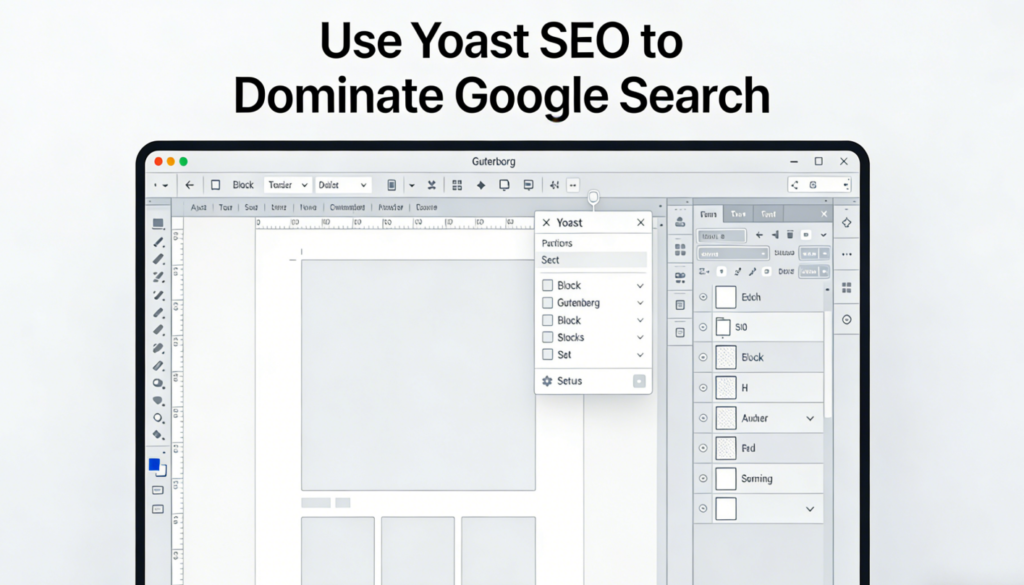This screenshot has width=1024, height=585.
Task: Switch to the first tab in layers panel
Action: (x=708, y=214)
